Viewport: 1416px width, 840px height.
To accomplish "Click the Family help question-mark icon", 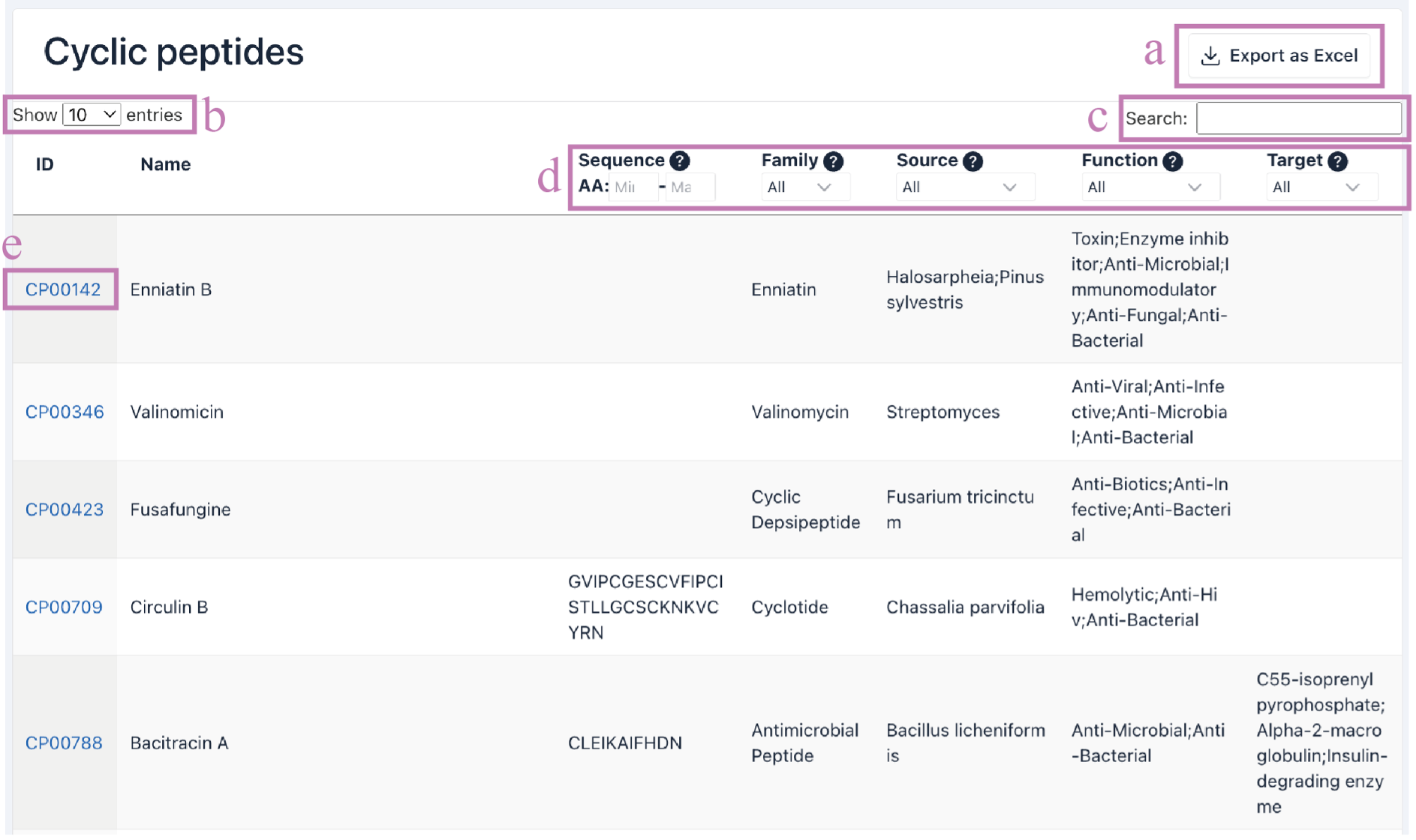I will tap(833, 161).
